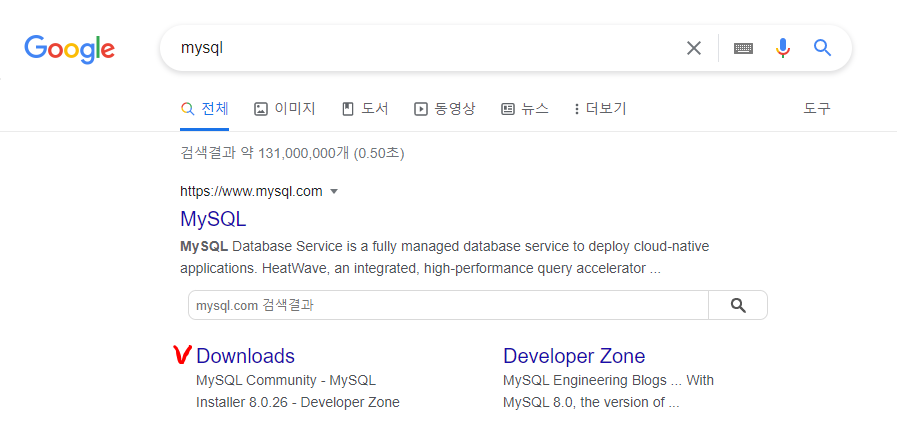Viewport: 897px width, 444px height.
Task: Open the MySQL result title link
Action: (x=213, y=219)
